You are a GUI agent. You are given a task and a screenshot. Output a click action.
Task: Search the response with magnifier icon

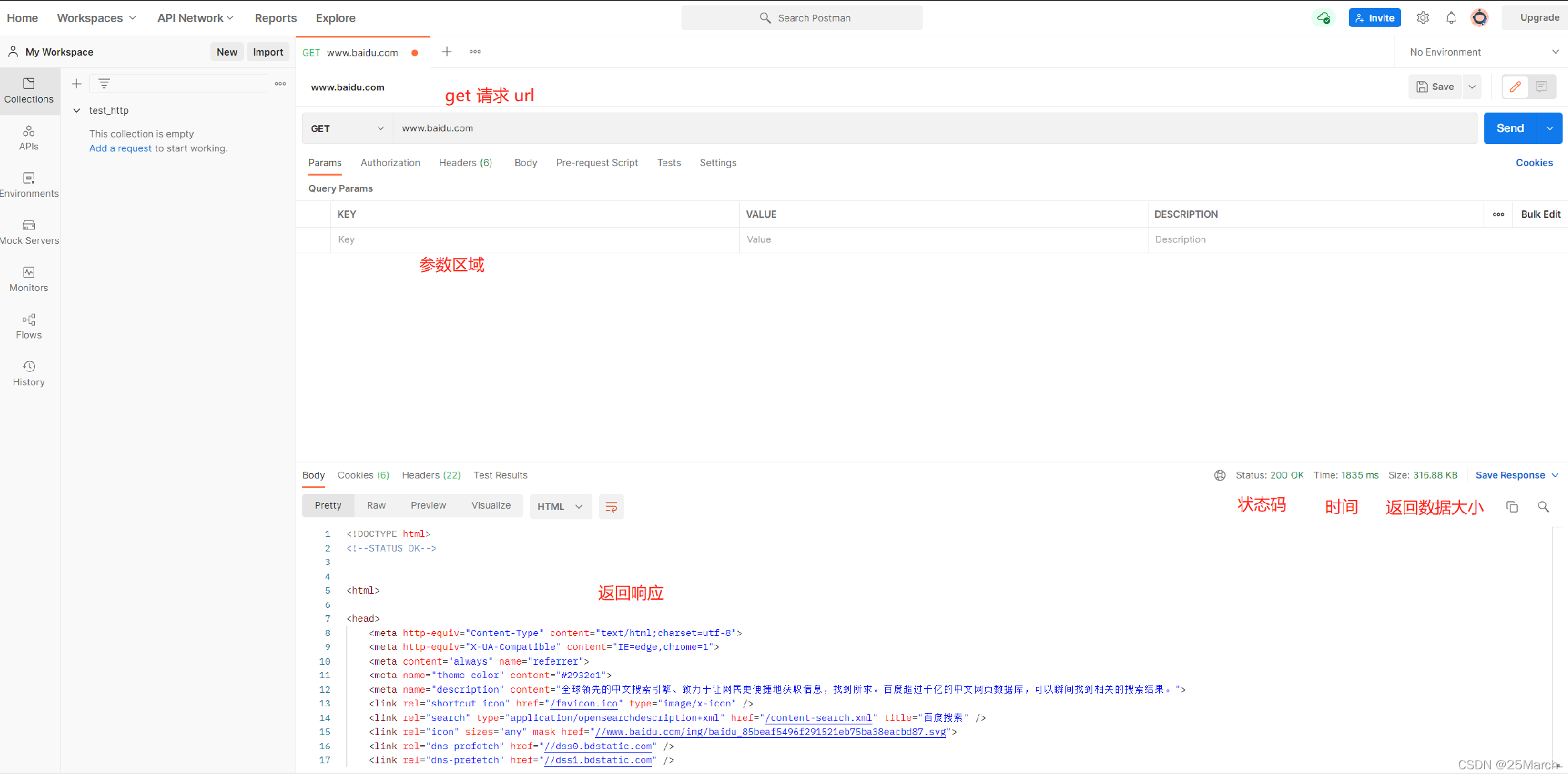1543,507
